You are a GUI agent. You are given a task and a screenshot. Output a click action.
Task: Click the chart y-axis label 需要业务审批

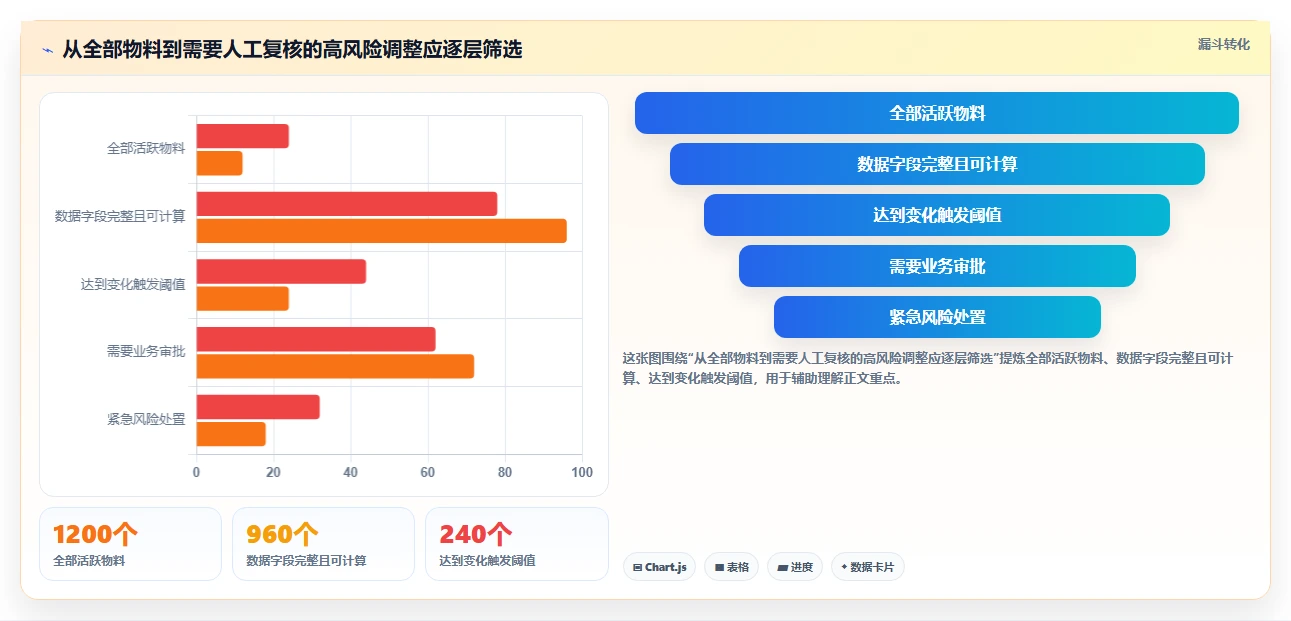(x=146, y=352)
